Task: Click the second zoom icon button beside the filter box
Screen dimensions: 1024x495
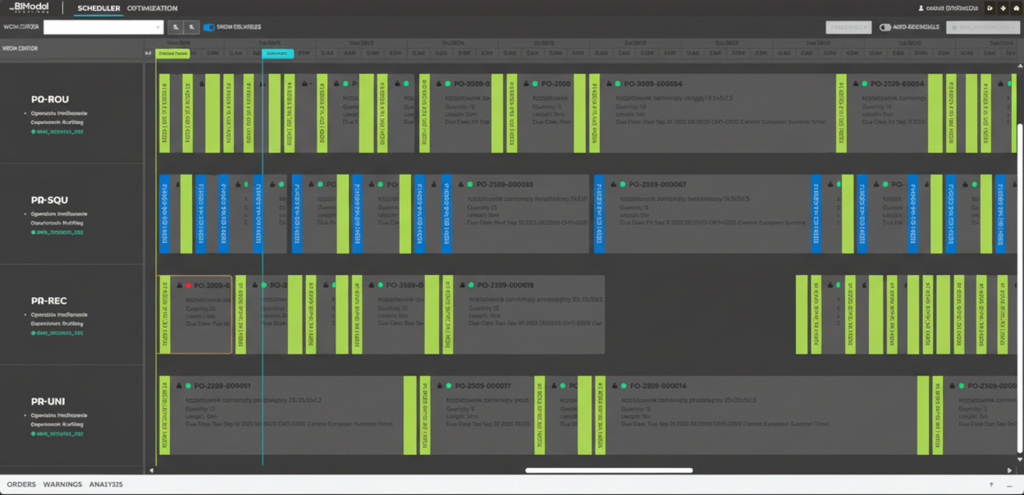Action: pyautogui.click(x=191, y=27)
